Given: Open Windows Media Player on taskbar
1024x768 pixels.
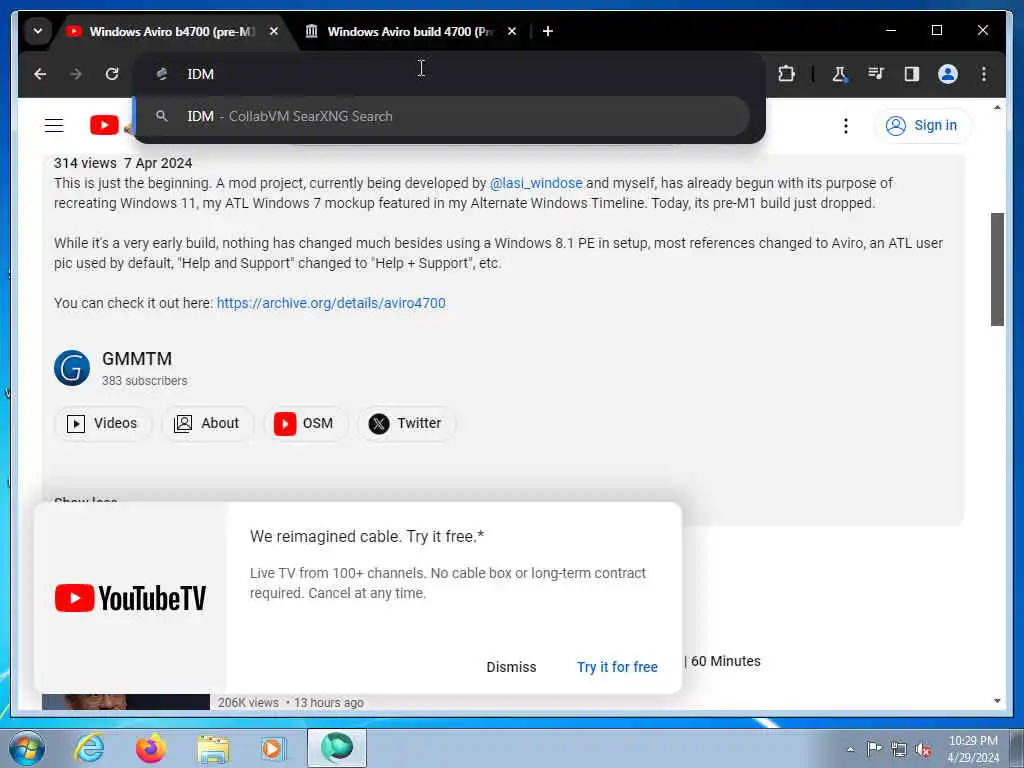Looking at the screenshot, I should (x=274, y=748).
